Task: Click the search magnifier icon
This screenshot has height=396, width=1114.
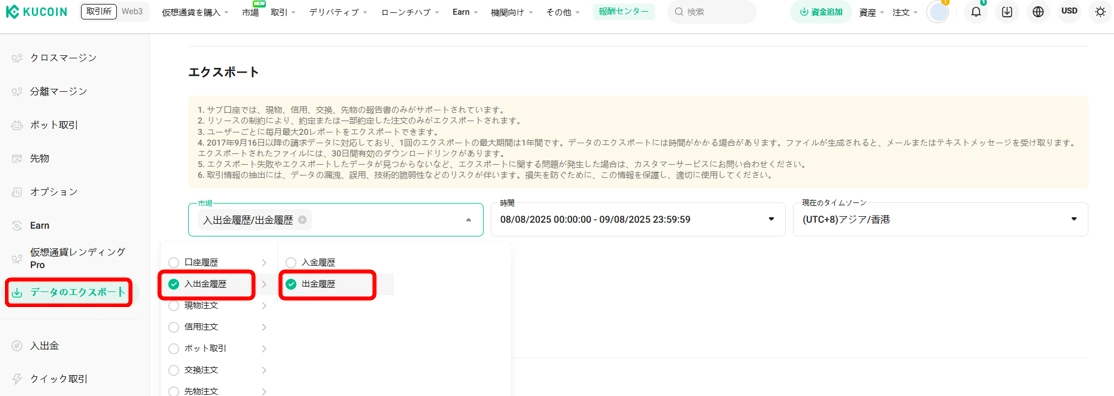Action: click(x=678, y=12)
